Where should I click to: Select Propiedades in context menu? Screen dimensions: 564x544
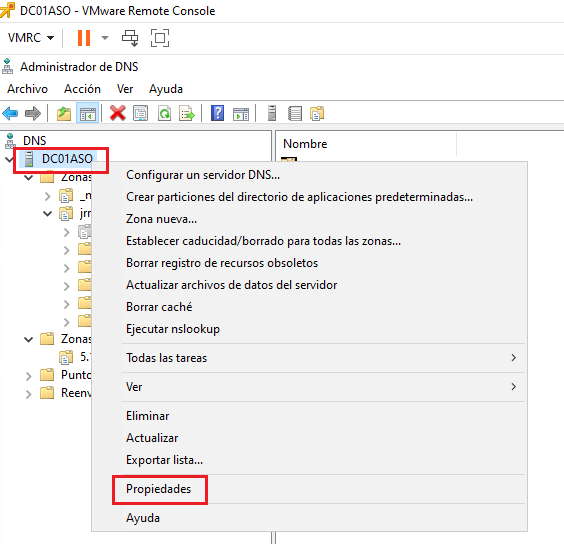309,489
